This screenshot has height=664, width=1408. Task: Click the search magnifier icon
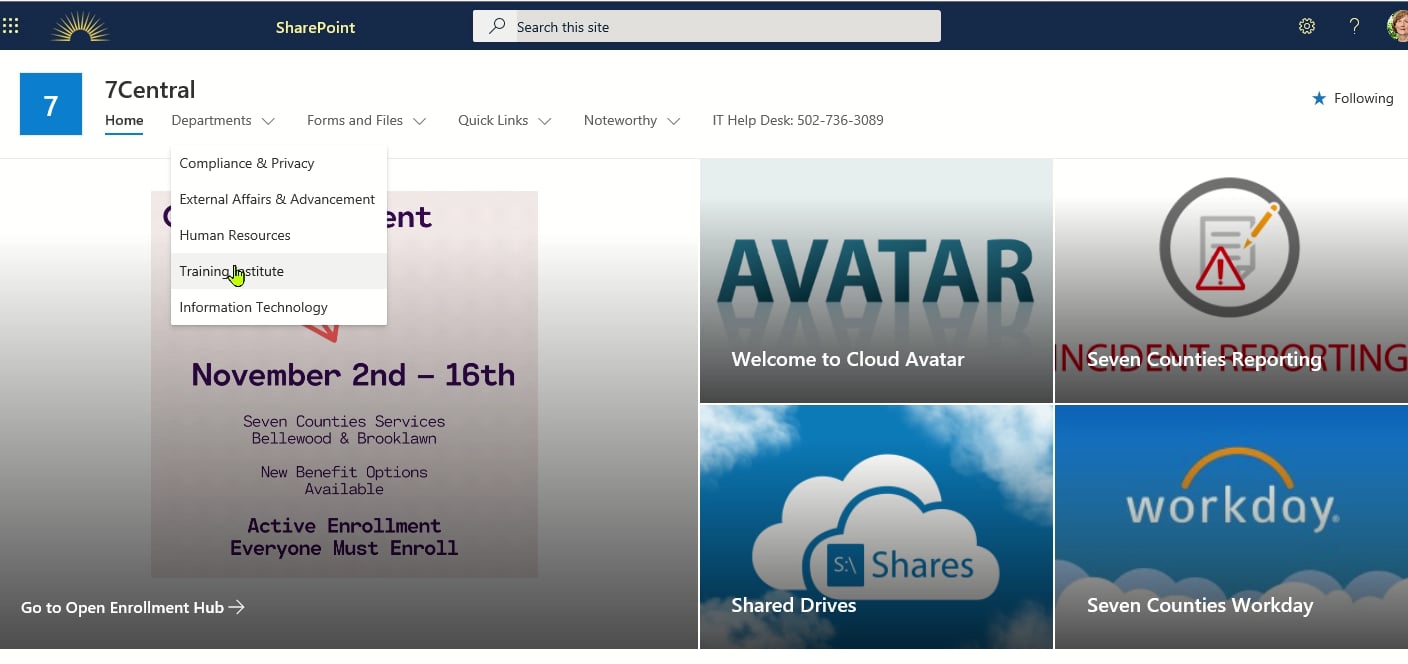coord(497,27)
